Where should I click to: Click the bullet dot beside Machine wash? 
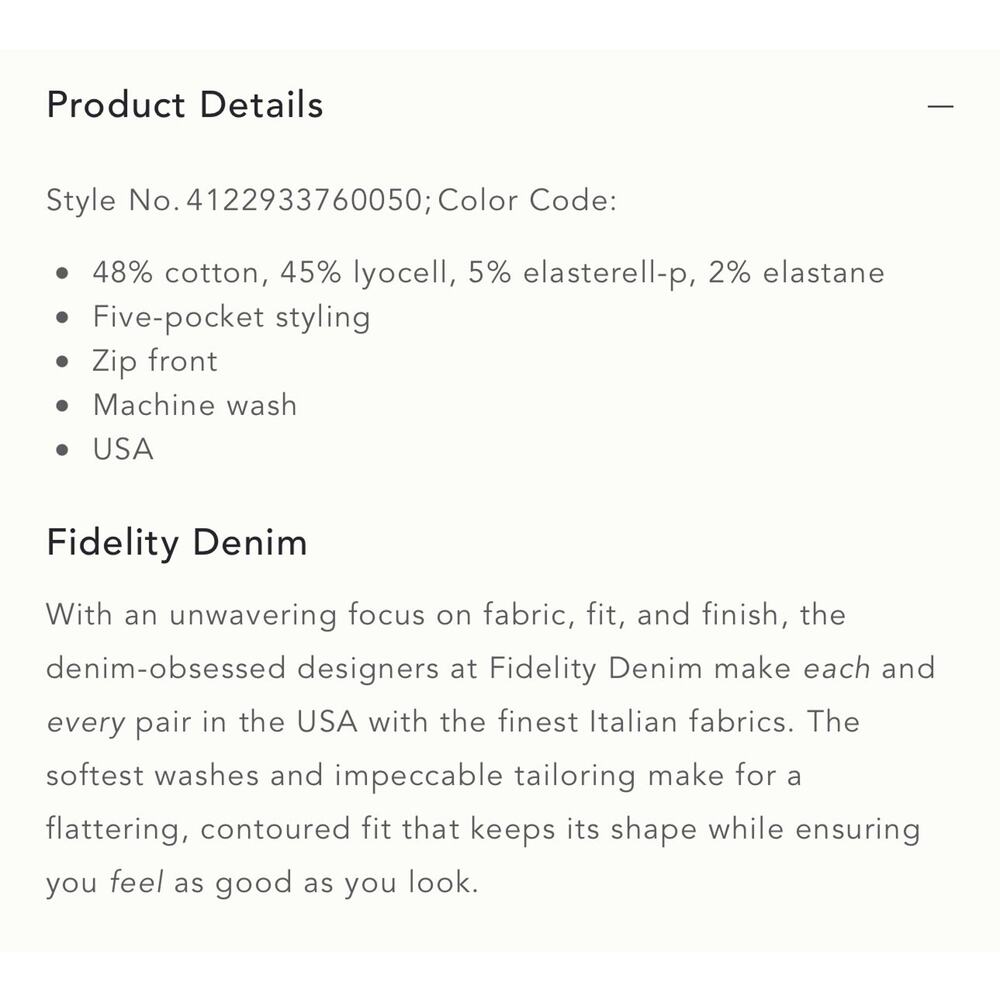[62, 406]
